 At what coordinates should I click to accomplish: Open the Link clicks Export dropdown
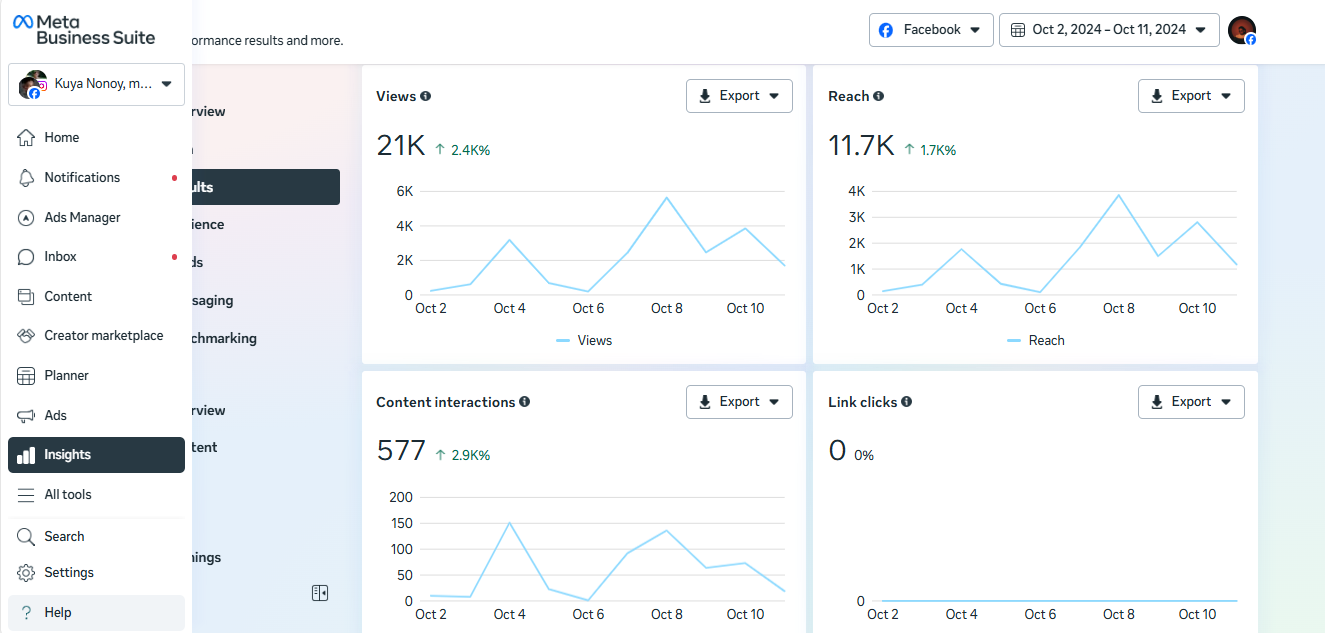coord(1191,402)
